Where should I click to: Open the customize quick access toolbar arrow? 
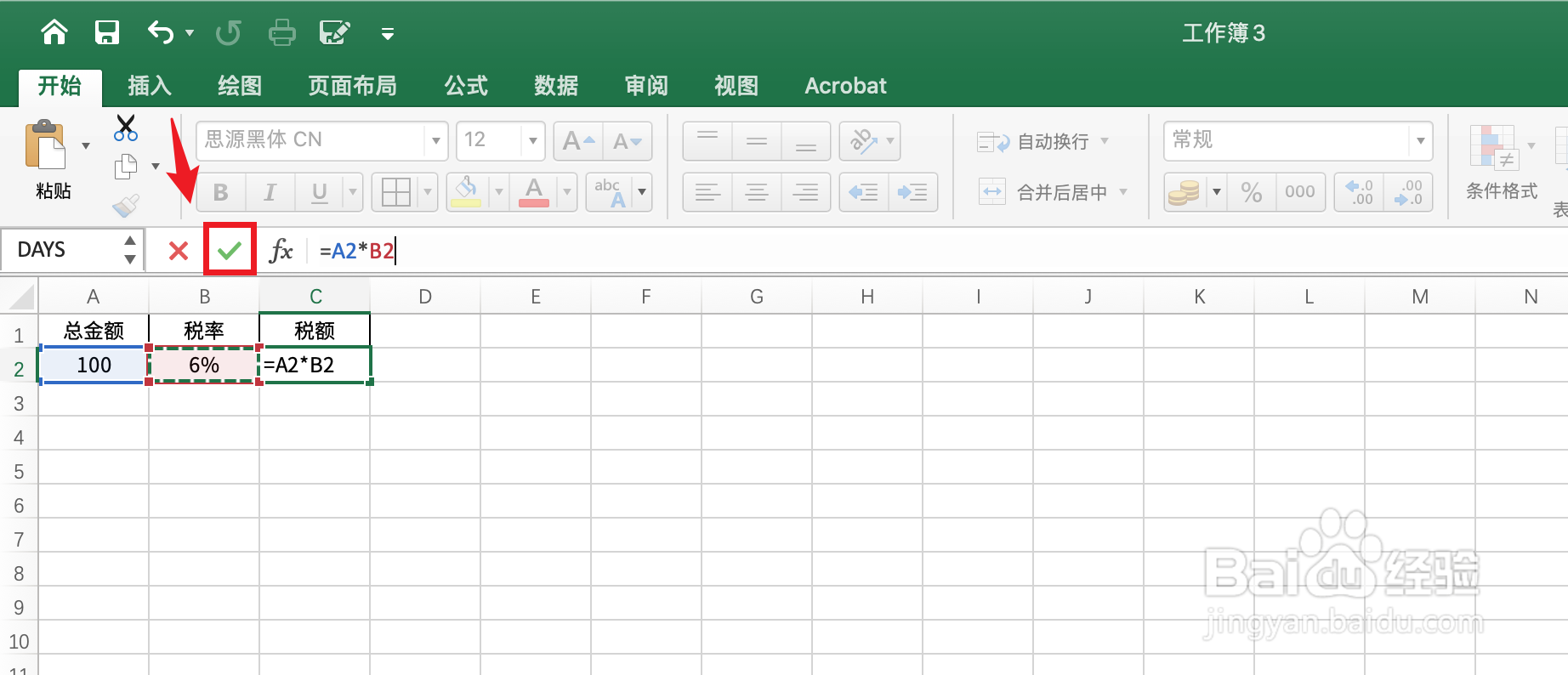tap(388, 34)
